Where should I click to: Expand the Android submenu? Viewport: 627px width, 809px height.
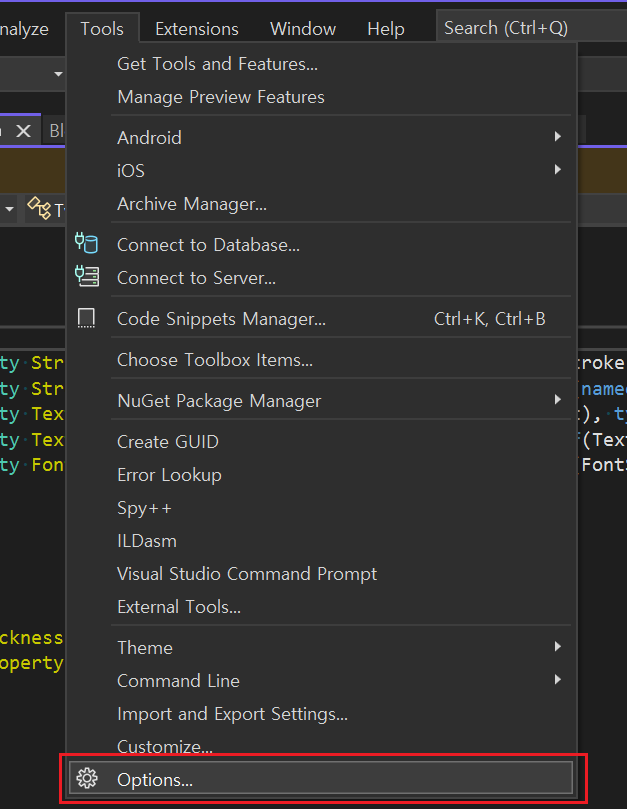tap(320, 138)
